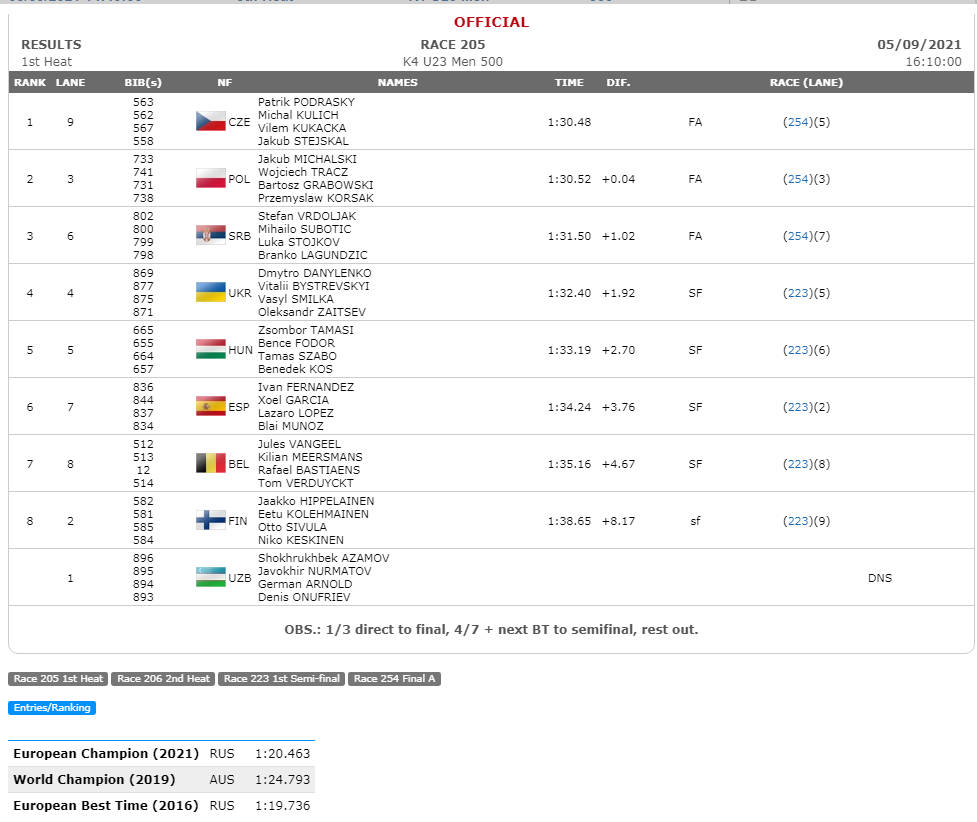Image resolution: width=977 pixels, height=822 pixels.
Task: Click the OBS. qualification note
Action: [x=491, y=630]
